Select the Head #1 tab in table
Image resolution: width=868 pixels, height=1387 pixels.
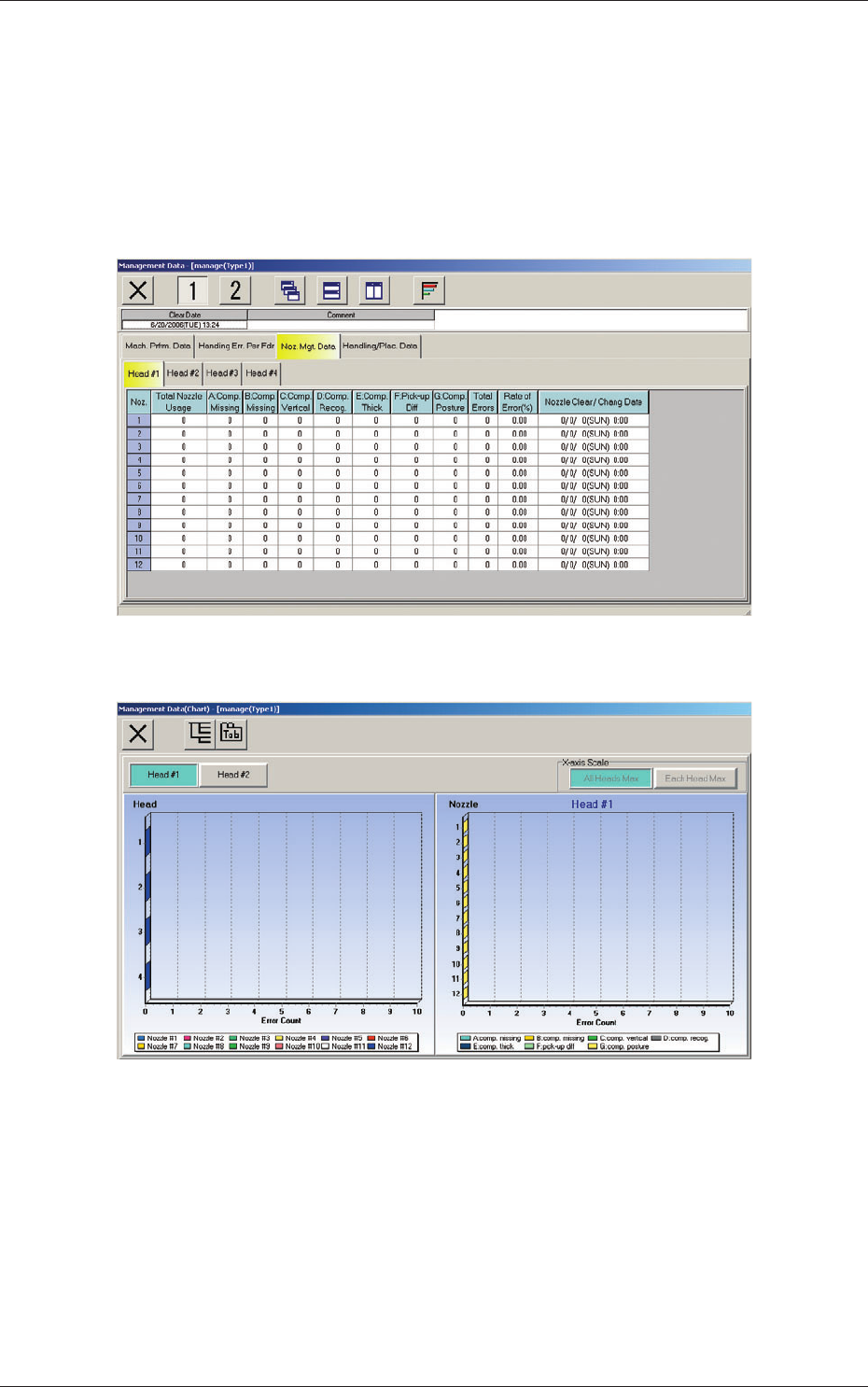[144, 373]
